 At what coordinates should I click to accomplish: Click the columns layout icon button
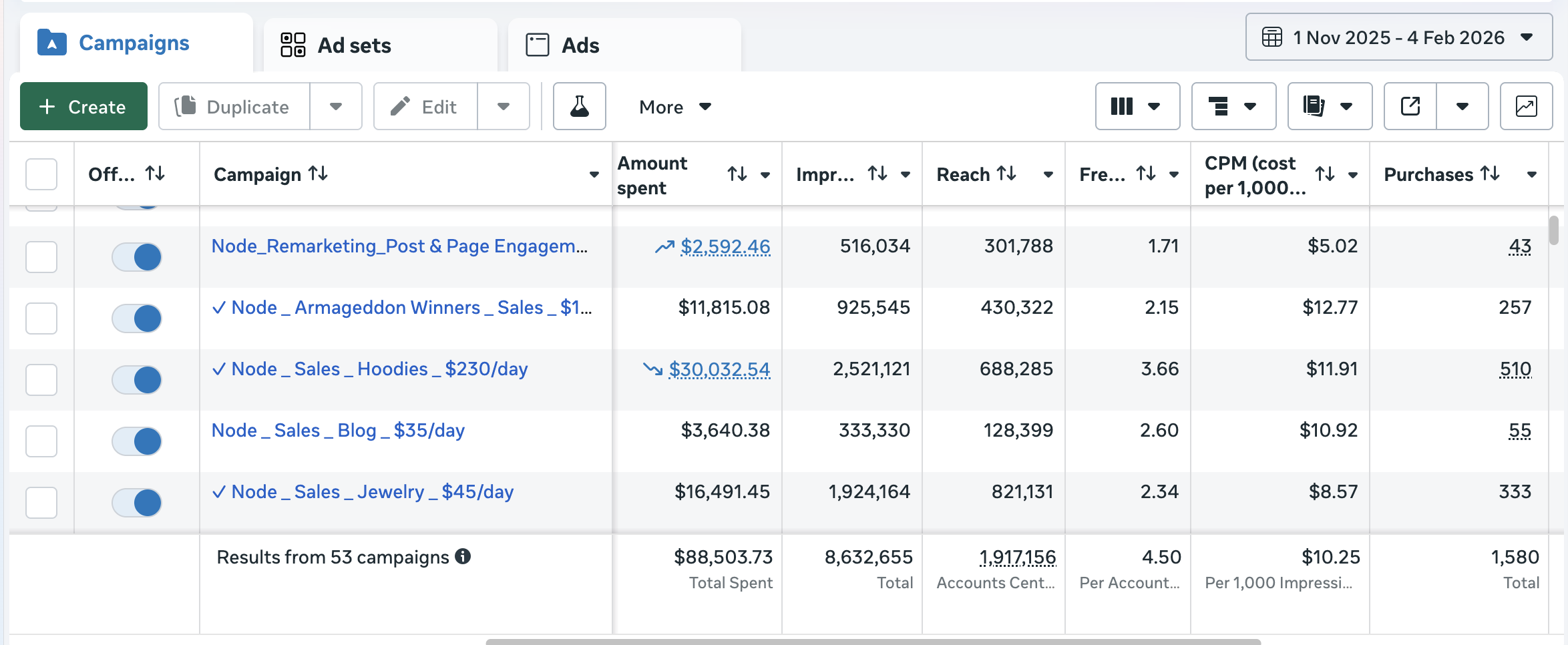(1137, 106)
